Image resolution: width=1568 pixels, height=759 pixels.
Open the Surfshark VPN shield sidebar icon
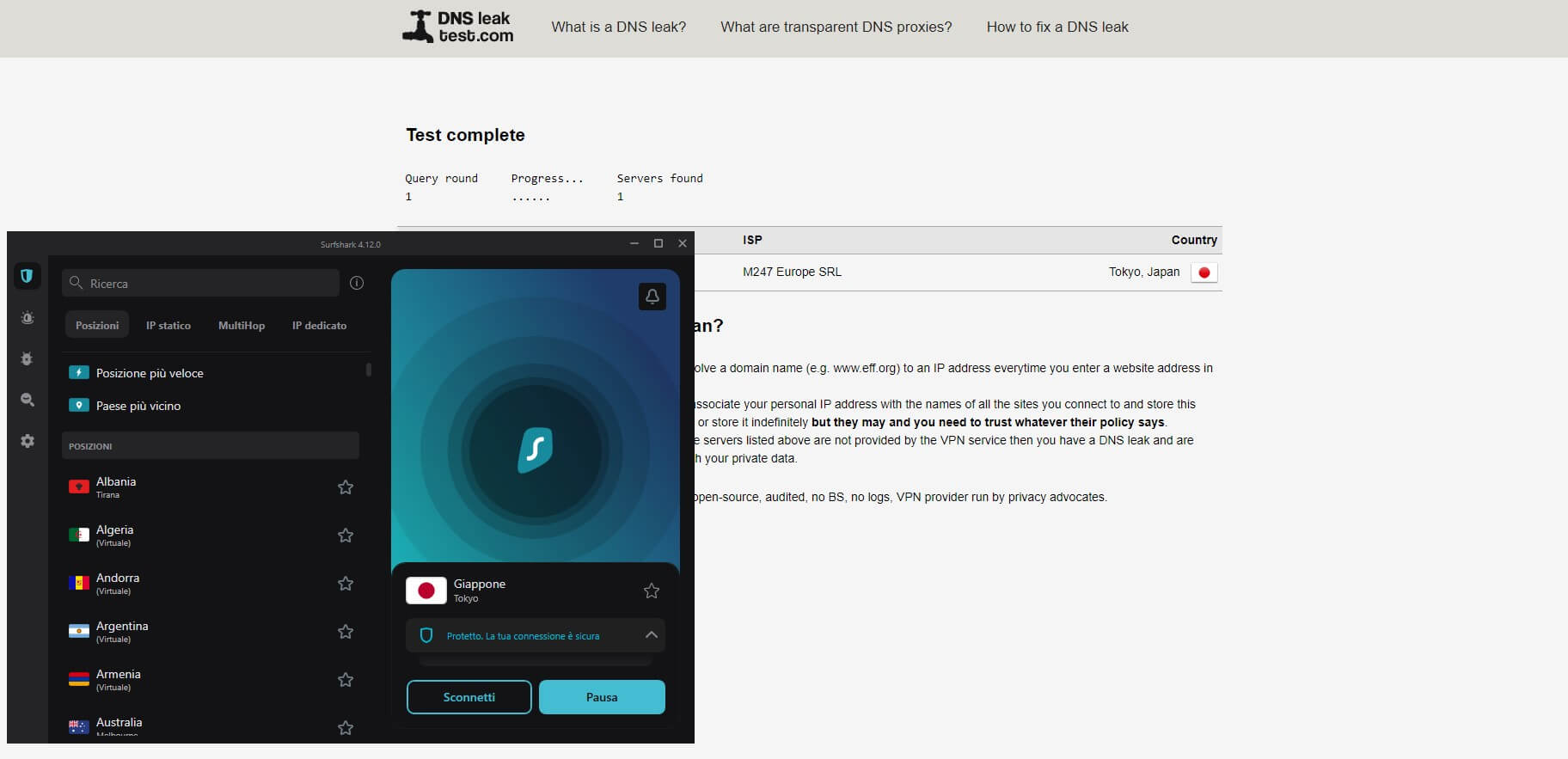pyautogui.click(x=27, y=276)
